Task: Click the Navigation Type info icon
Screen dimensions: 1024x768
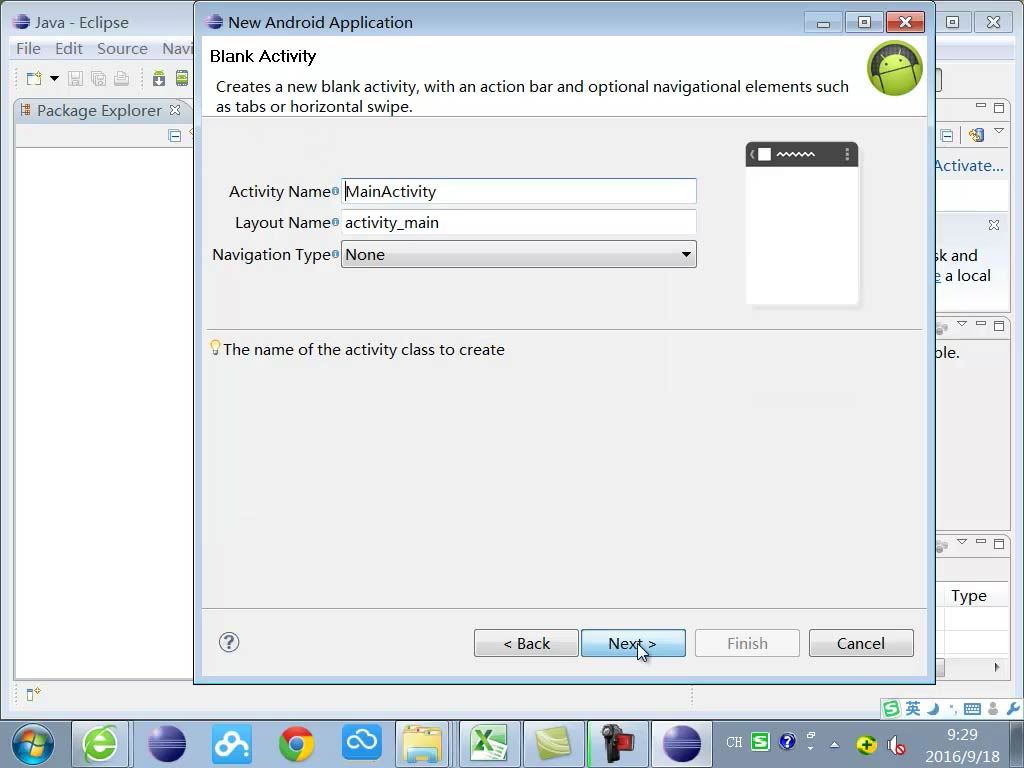Action: click(335, 254)
